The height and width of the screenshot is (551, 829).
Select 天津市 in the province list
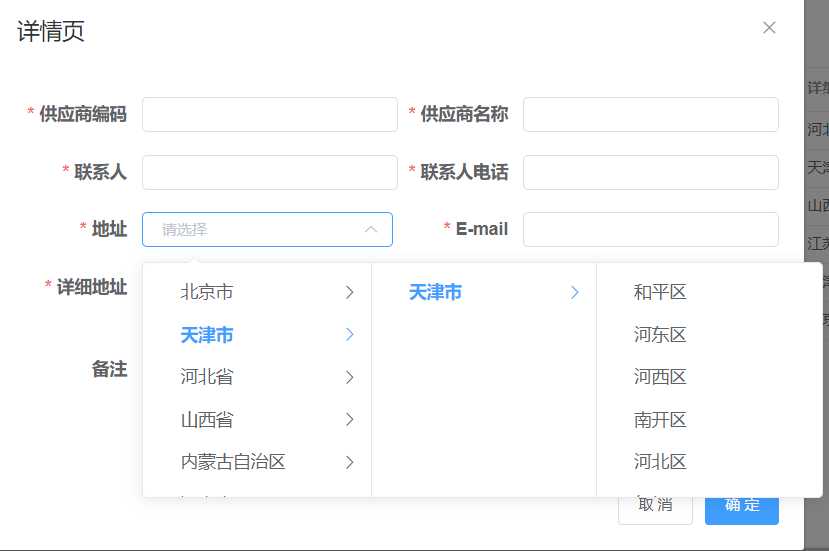(x=257, y=335)
